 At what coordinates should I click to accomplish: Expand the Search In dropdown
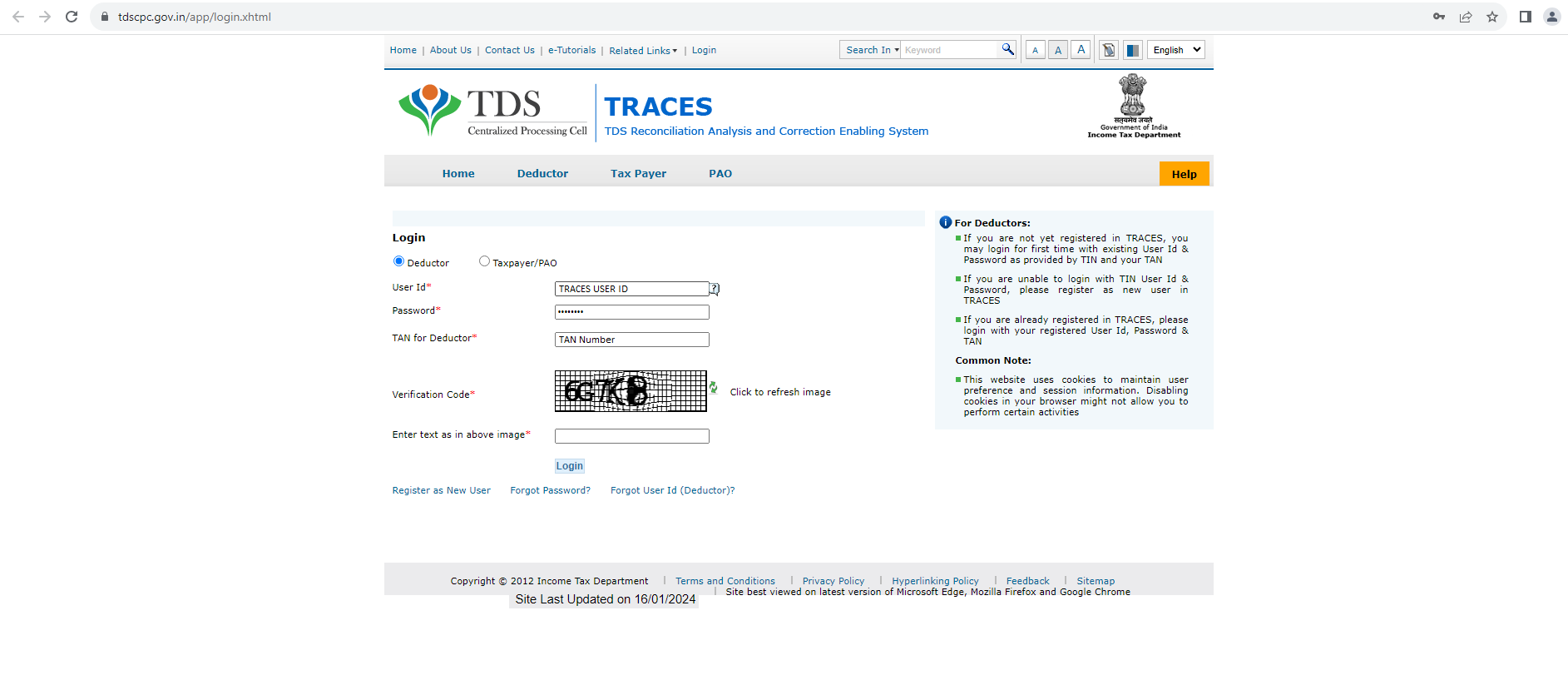[x=872, y=50]
